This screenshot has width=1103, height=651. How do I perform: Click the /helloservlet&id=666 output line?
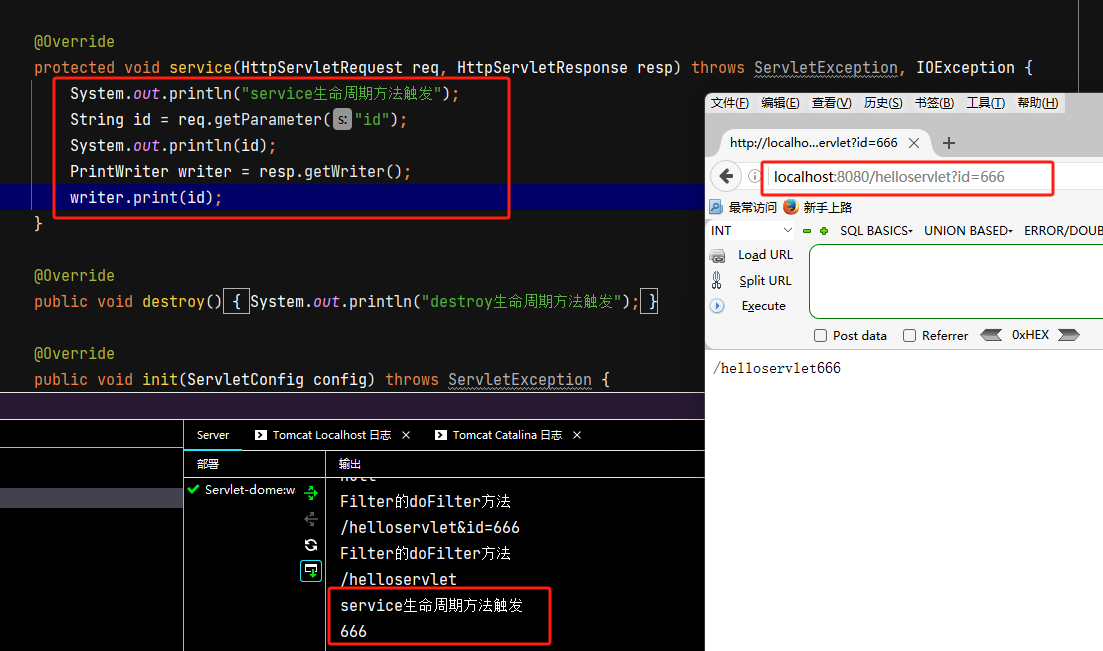tap(430, 527)
